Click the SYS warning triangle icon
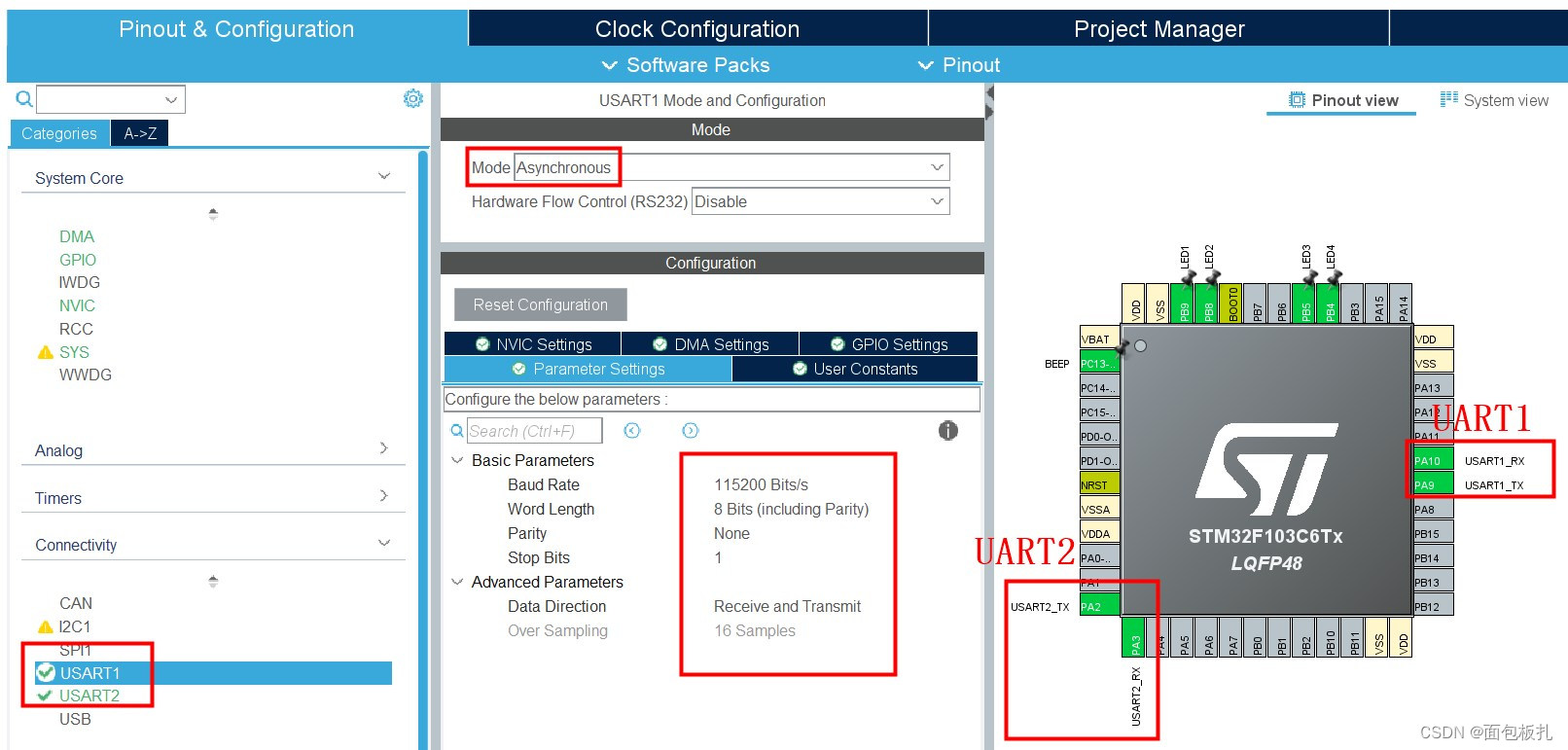This screenshot has width=1568, height=750. [45, 352]
